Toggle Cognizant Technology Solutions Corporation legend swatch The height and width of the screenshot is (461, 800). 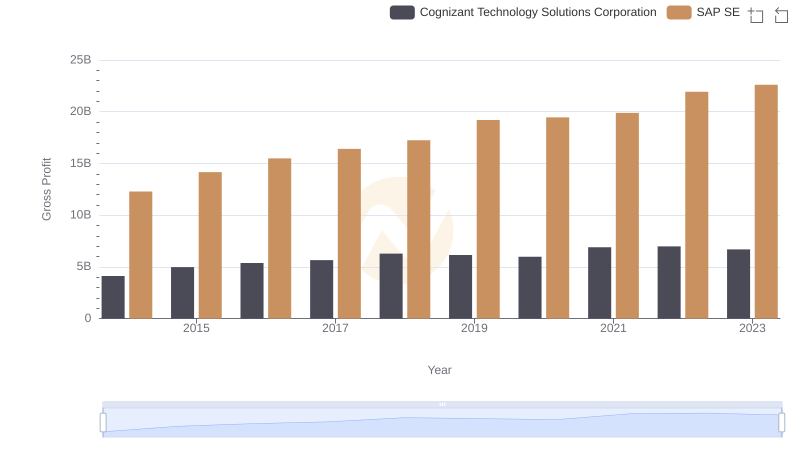click(402, 12)
